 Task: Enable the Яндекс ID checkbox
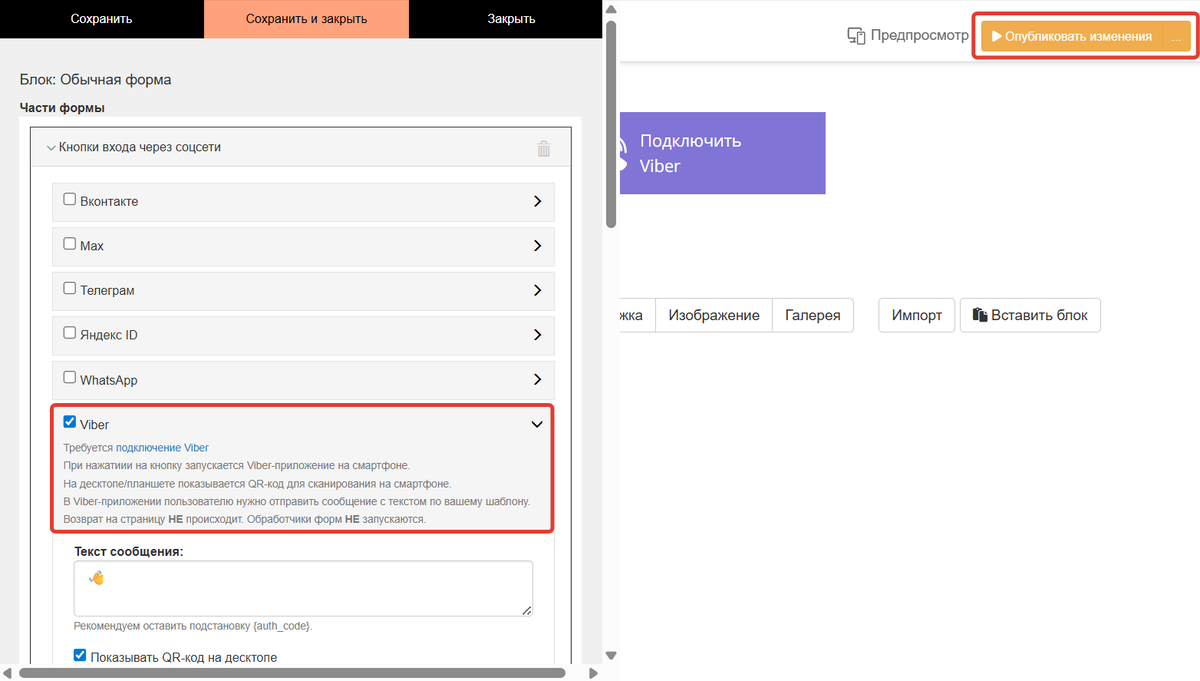pos(70,333)
